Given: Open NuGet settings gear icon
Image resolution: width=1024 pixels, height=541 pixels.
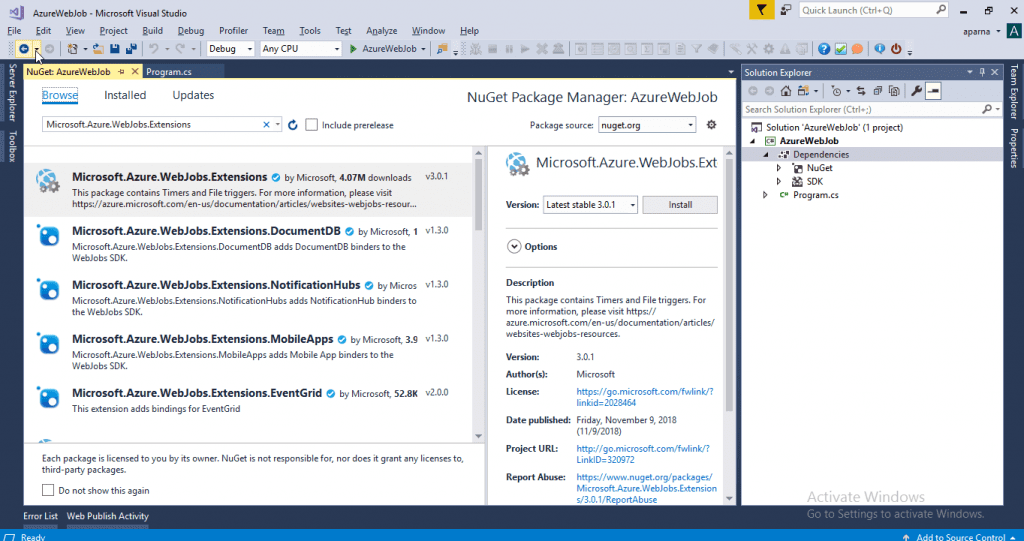Looking at the screenshot, I should (711, 124).
